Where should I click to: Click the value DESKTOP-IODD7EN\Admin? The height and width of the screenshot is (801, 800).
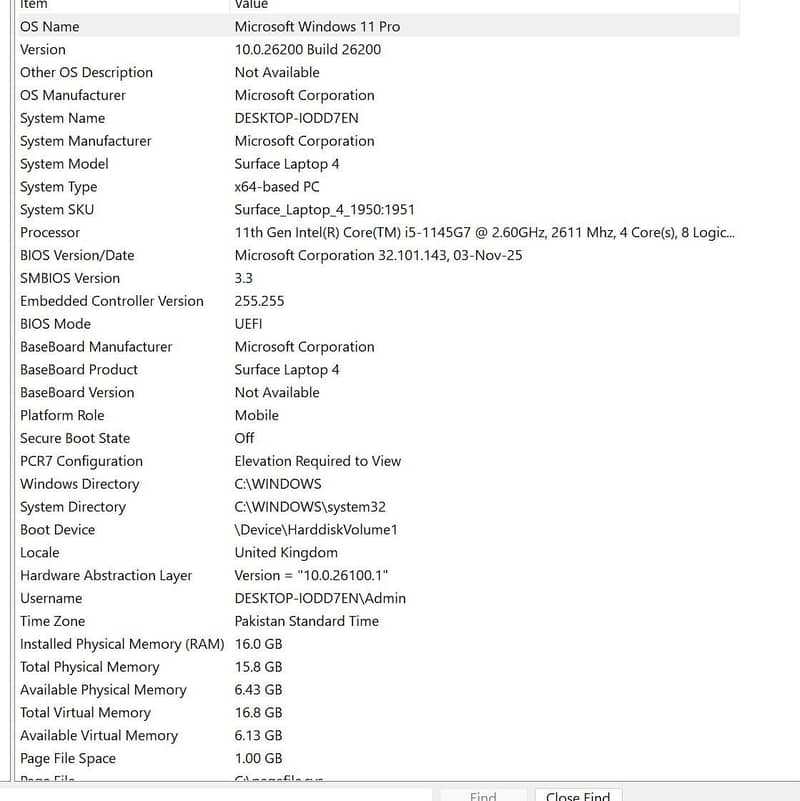[320, 599]
